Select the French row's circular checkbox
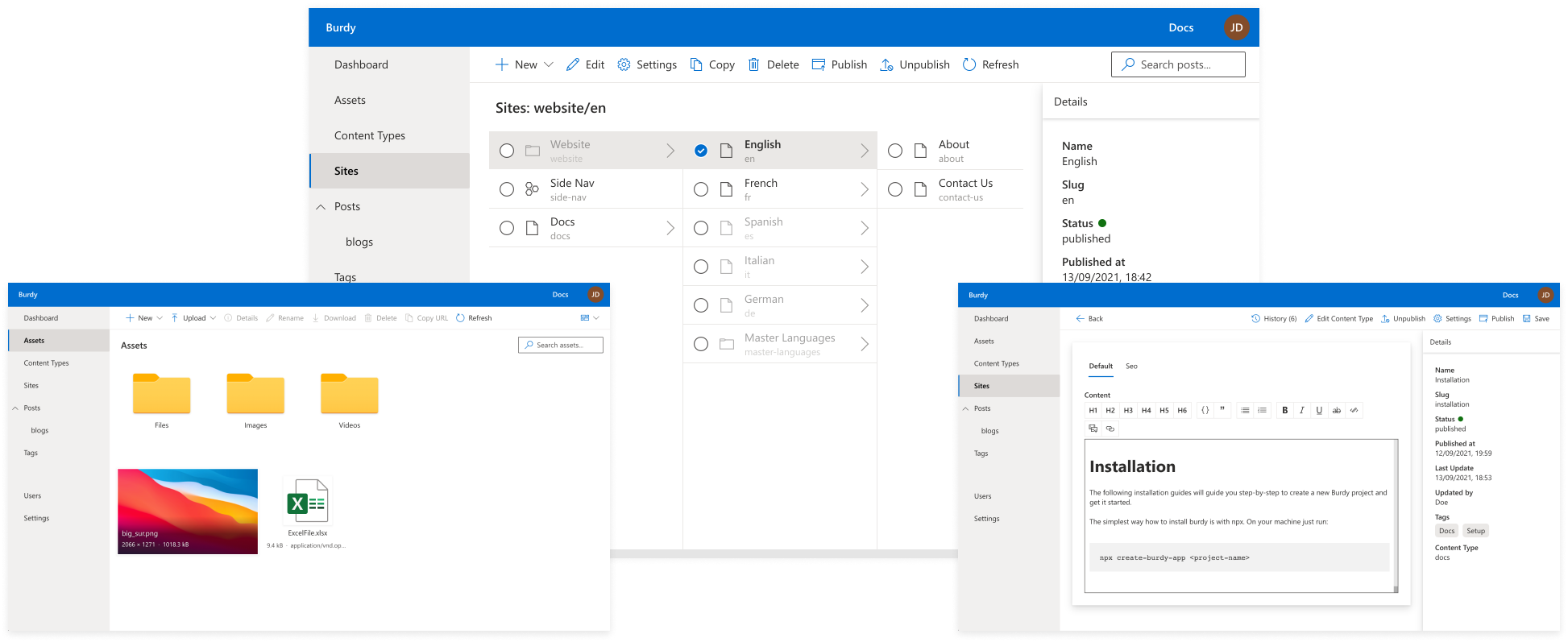Image resolution: width=1568 pixels, height=642 pixels. pos(701,189)
